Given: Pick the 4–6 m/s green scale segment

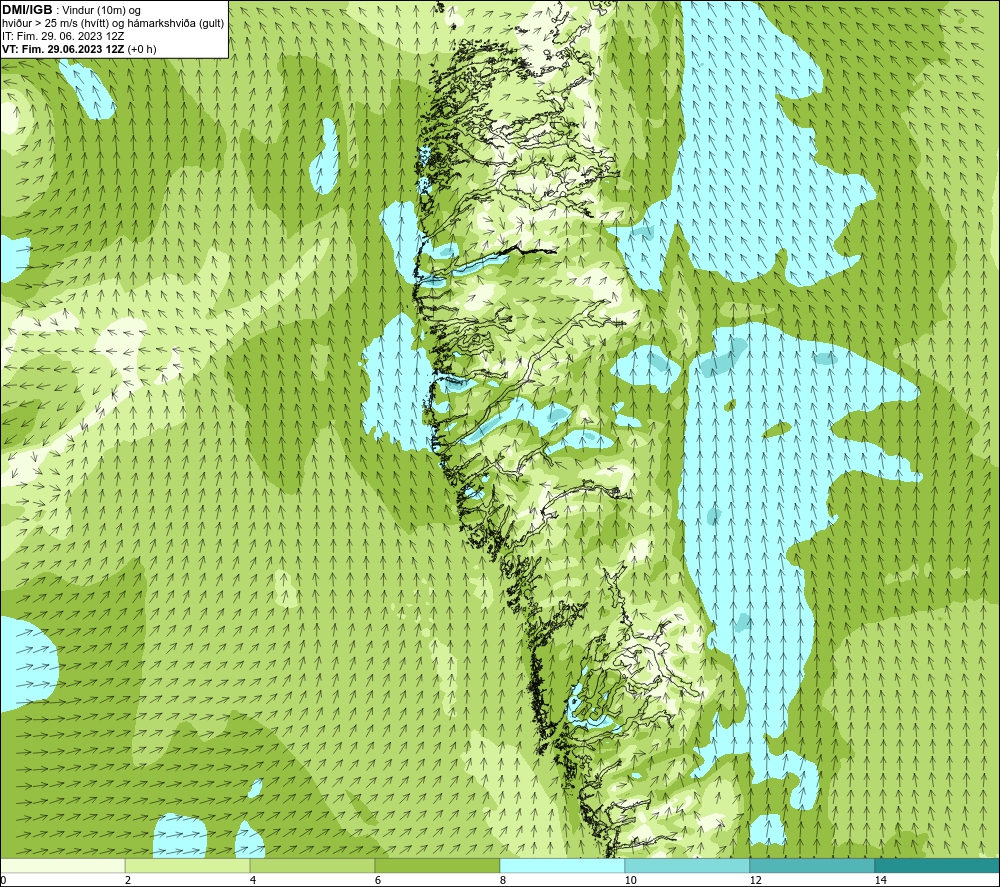Looking at the screenshot, I should [312, 865].
